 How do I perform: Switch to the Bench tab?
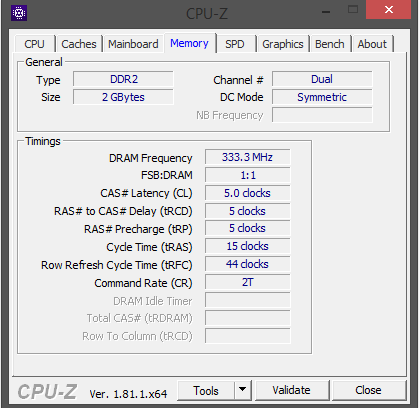point(330,44)
